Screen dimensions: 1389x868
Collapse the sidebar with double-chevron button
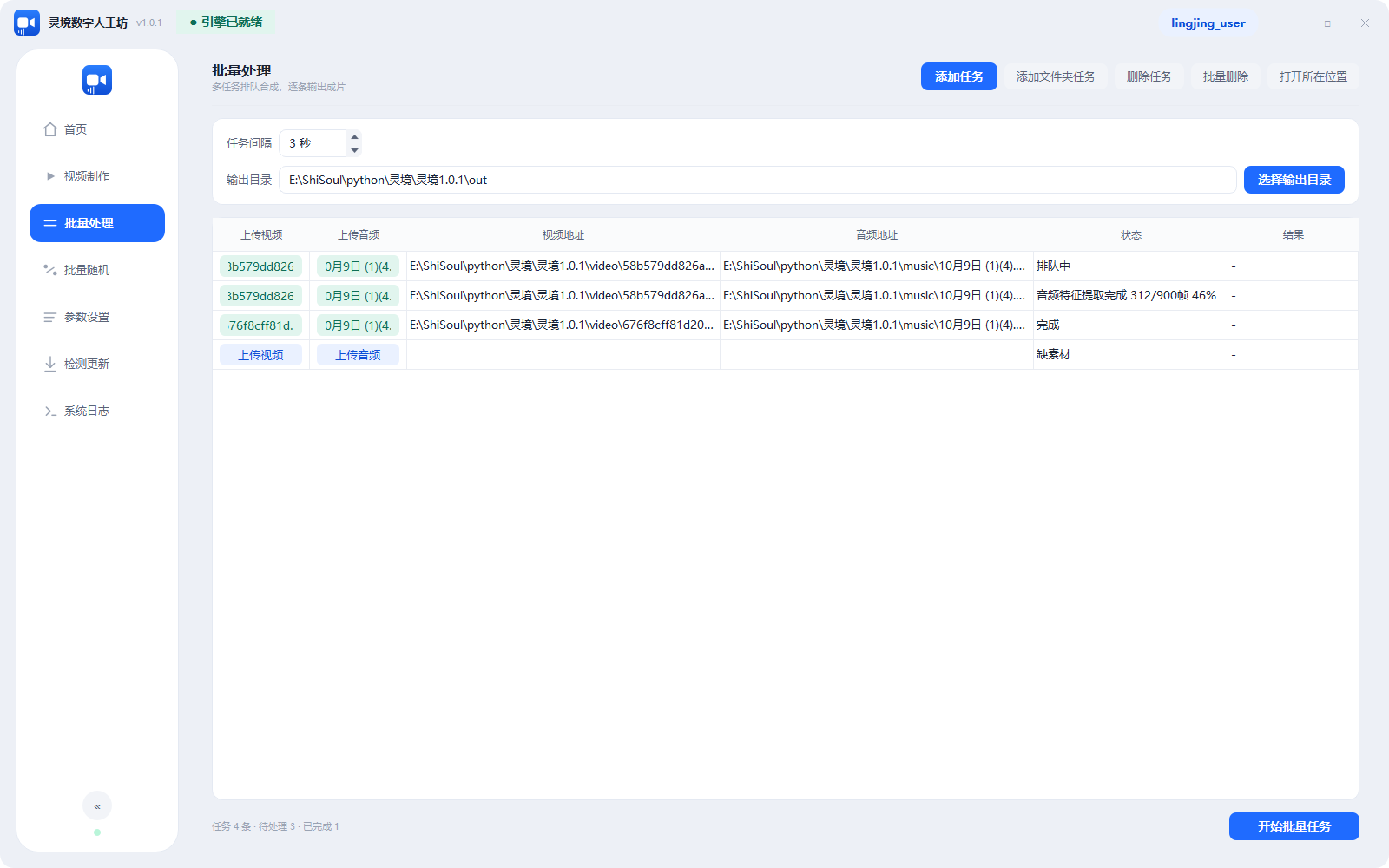coord(97,806)
